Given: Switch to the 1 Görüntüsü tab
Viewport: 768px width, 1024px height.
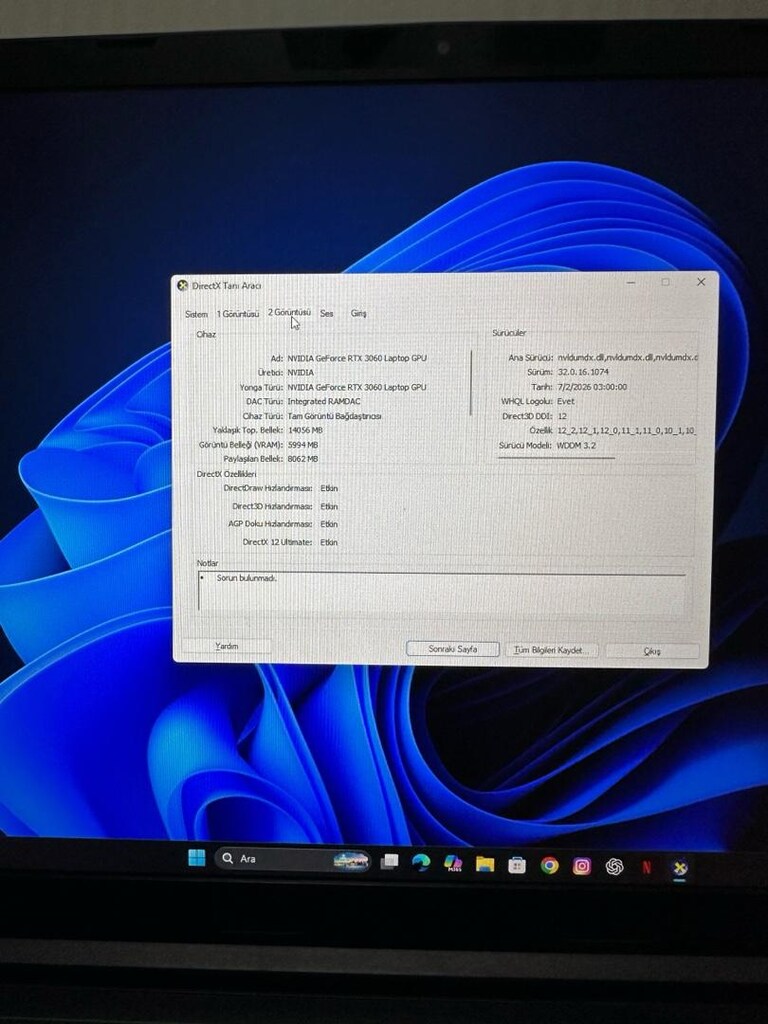Looking at the screenshot, I should tap(238, 313).
